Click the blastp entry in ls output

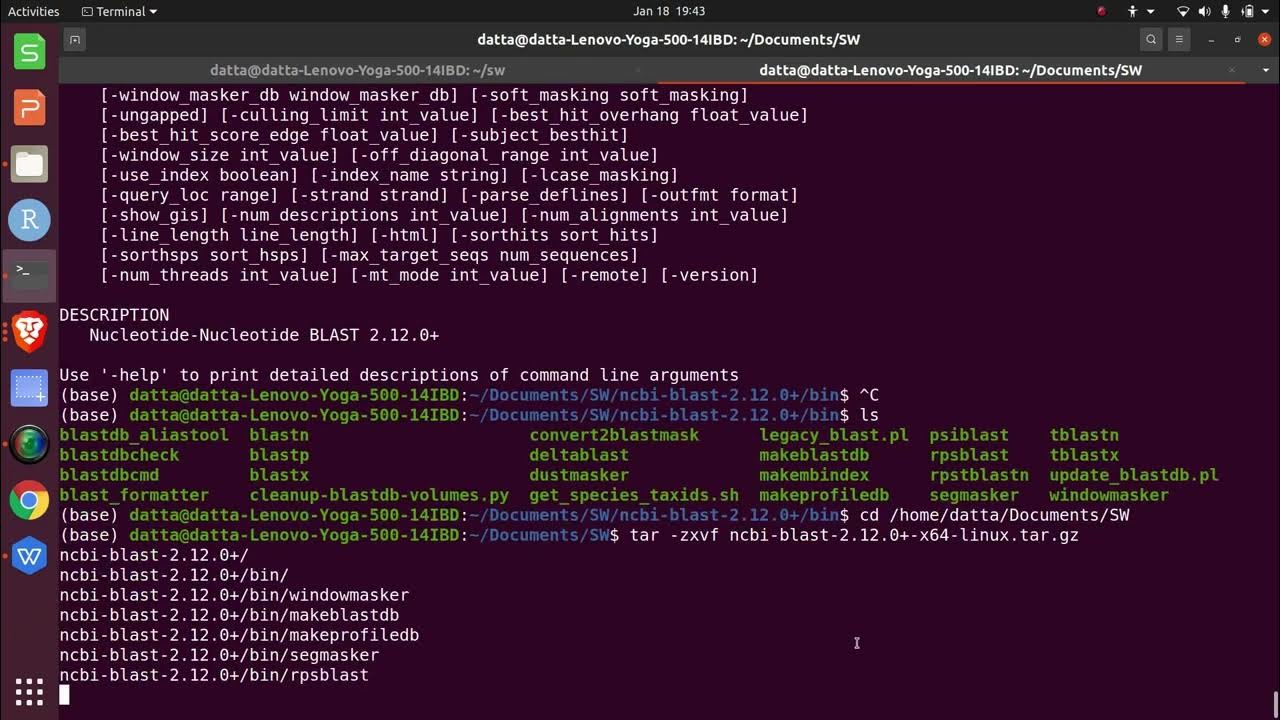pos(279,455)
